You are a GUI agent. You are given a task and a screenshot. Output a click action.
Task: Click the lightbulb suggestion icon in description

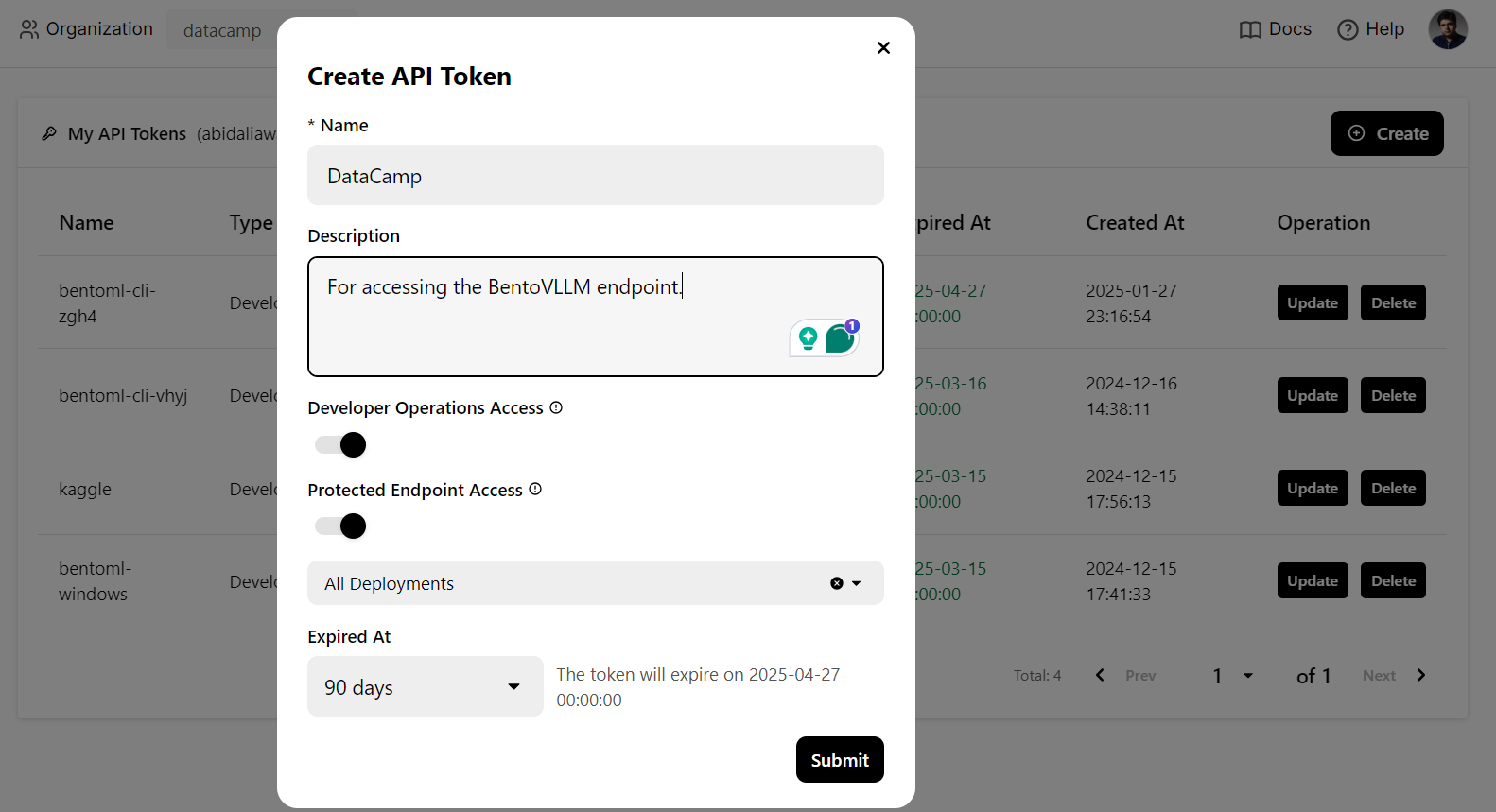(x=808, y=337)
